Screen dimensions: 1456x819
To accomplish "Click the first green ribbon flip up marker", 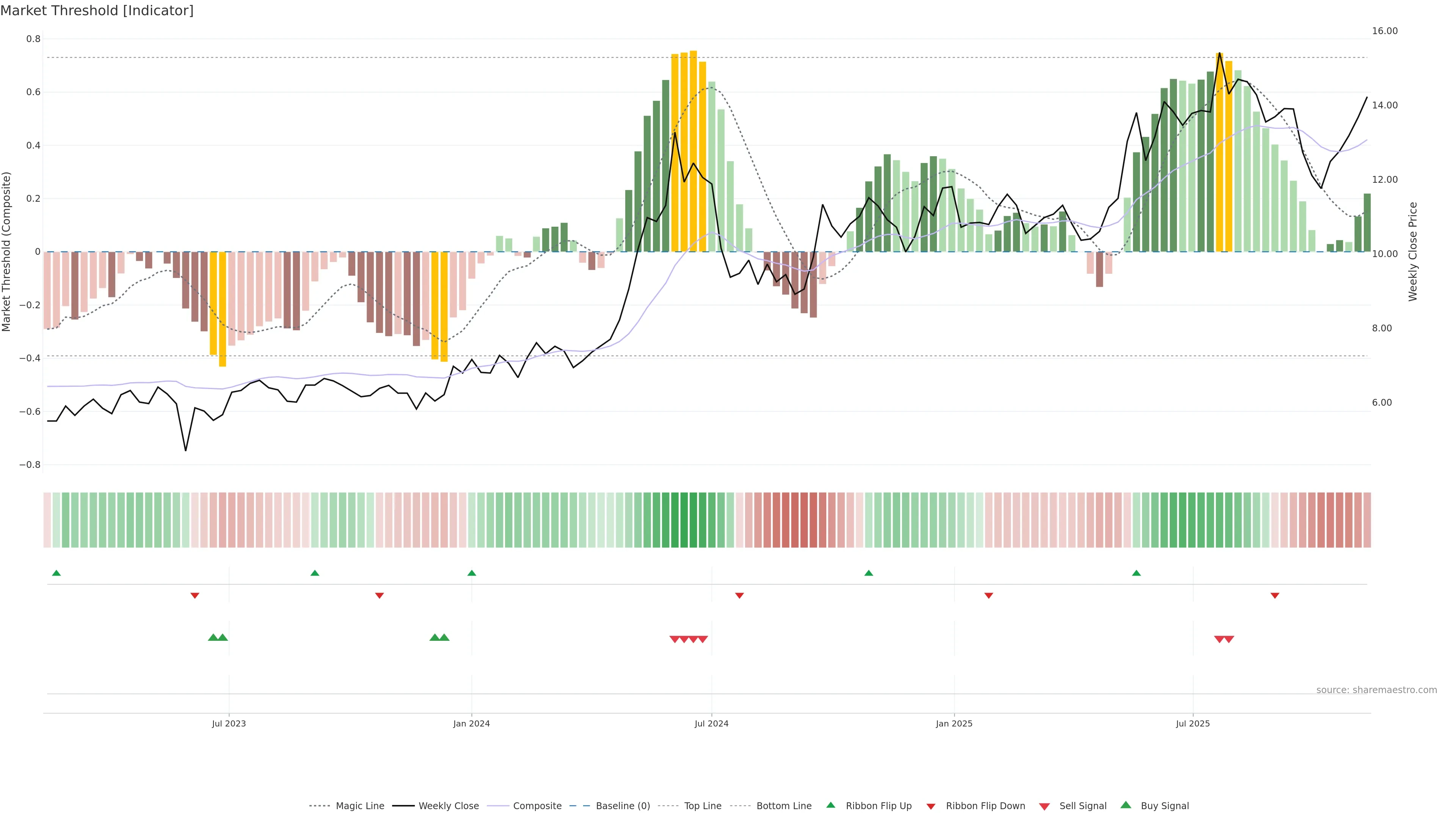I will pos(56,573).
